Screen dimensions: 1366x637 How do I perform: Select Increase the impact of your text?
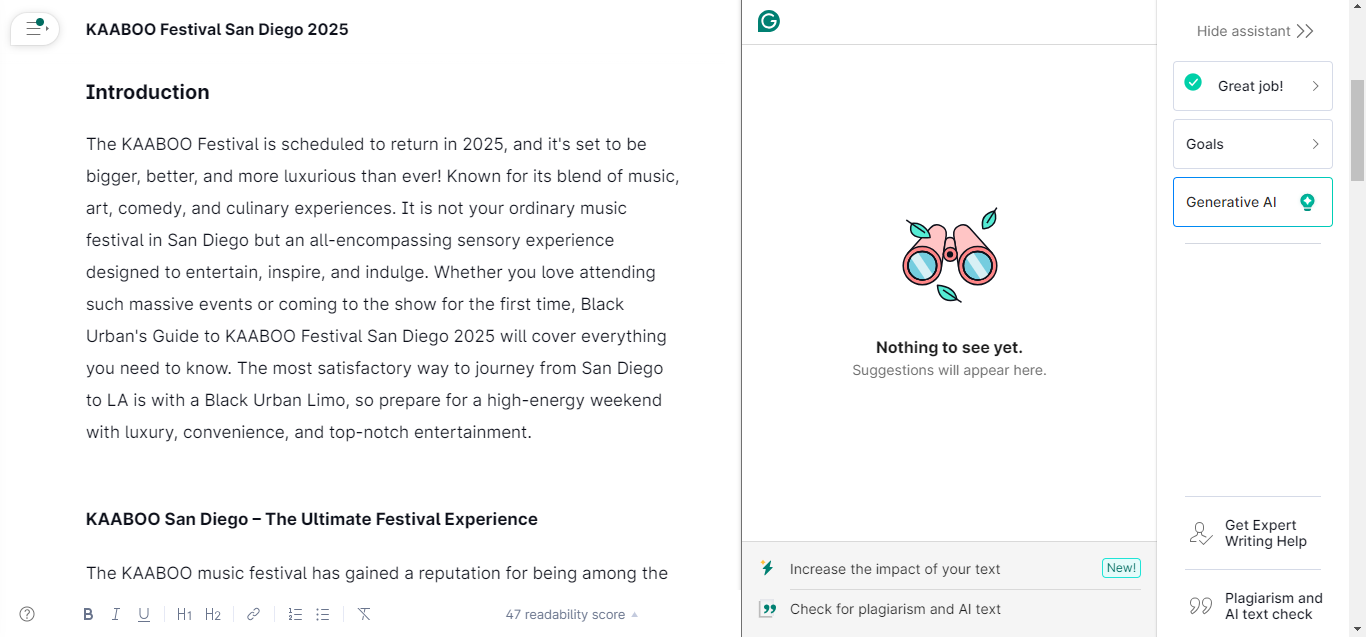(x=894, y=569)
